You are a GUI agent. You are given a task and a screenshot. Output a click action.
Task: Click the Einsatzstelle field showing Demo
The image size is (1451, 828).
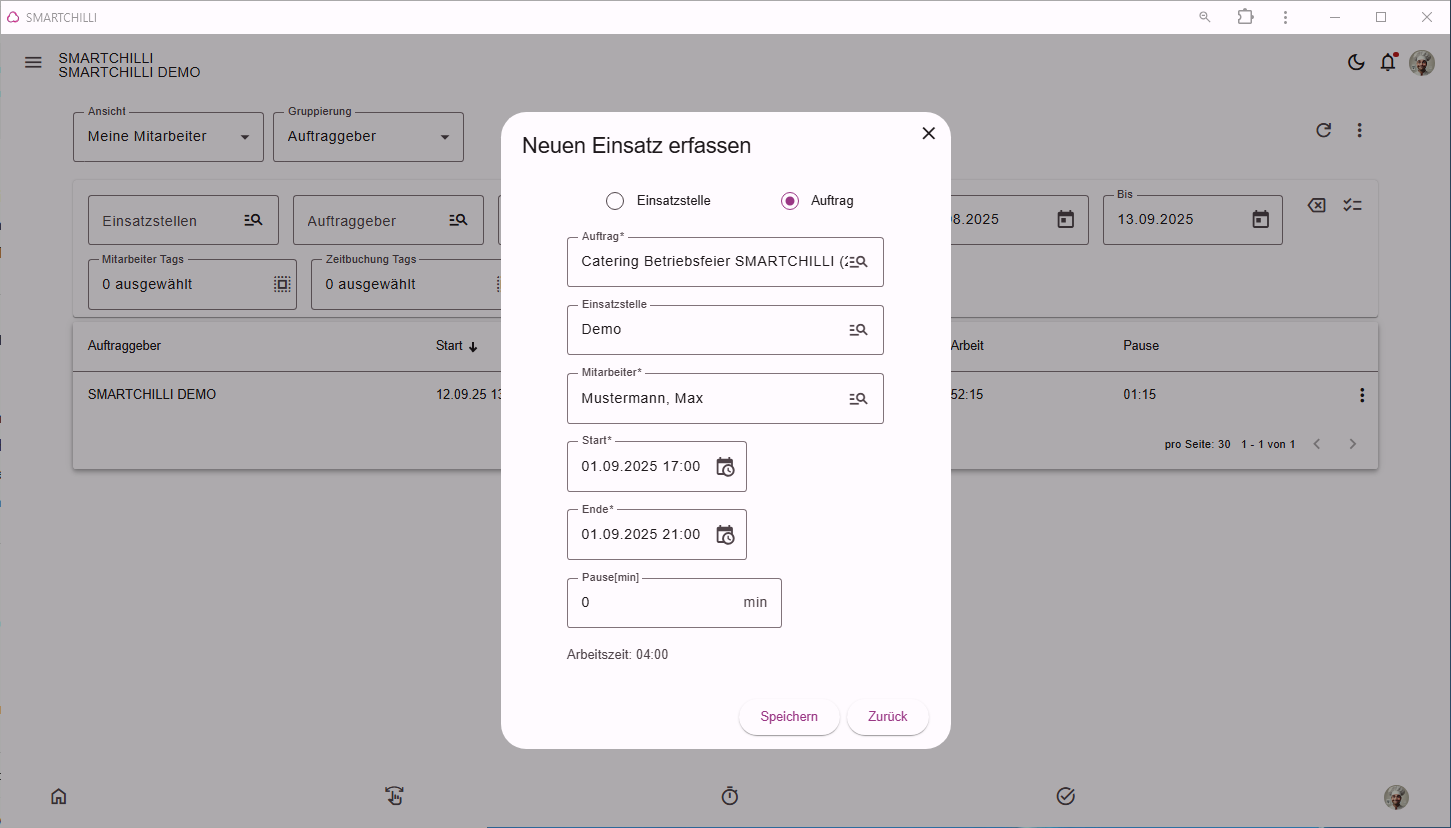coord(725,330)
